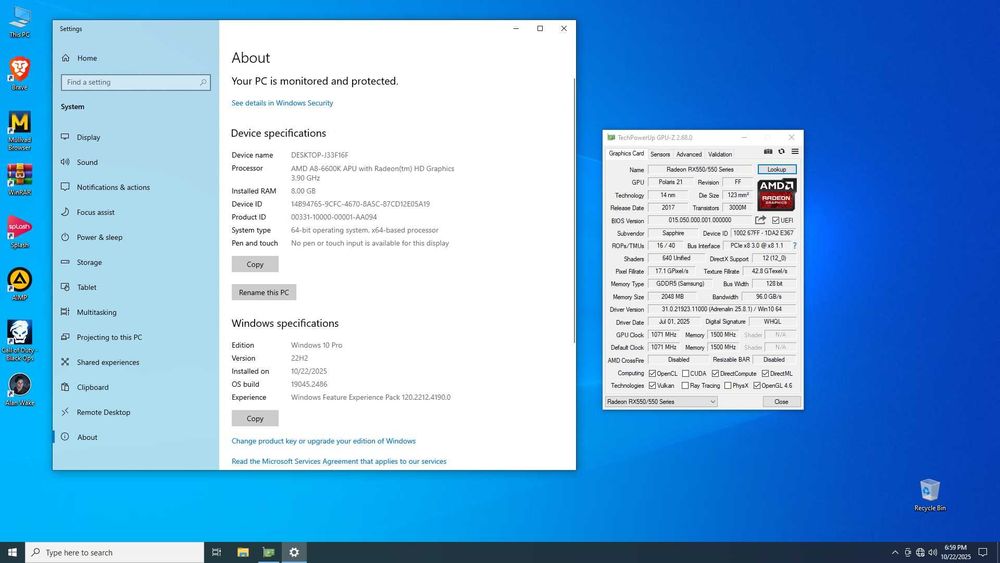Toggle the UEFI checkbox
The height and width of the screenshot is (563, 1000).
(776, 221)
